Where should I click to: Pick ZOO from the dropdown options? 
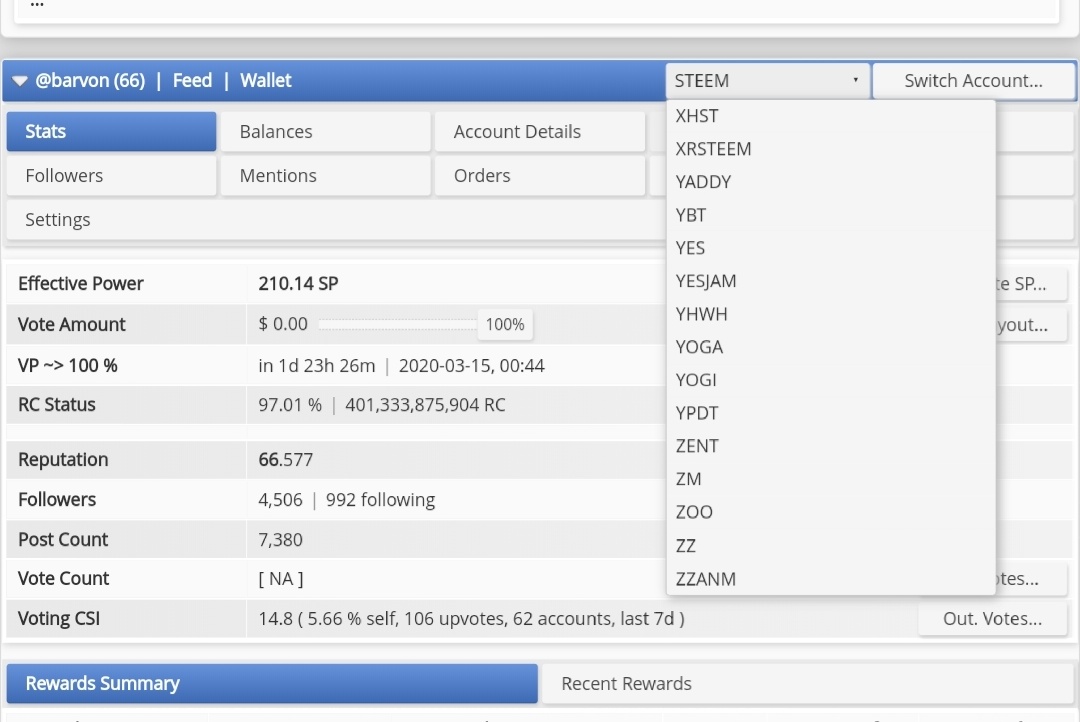(831, 512)
